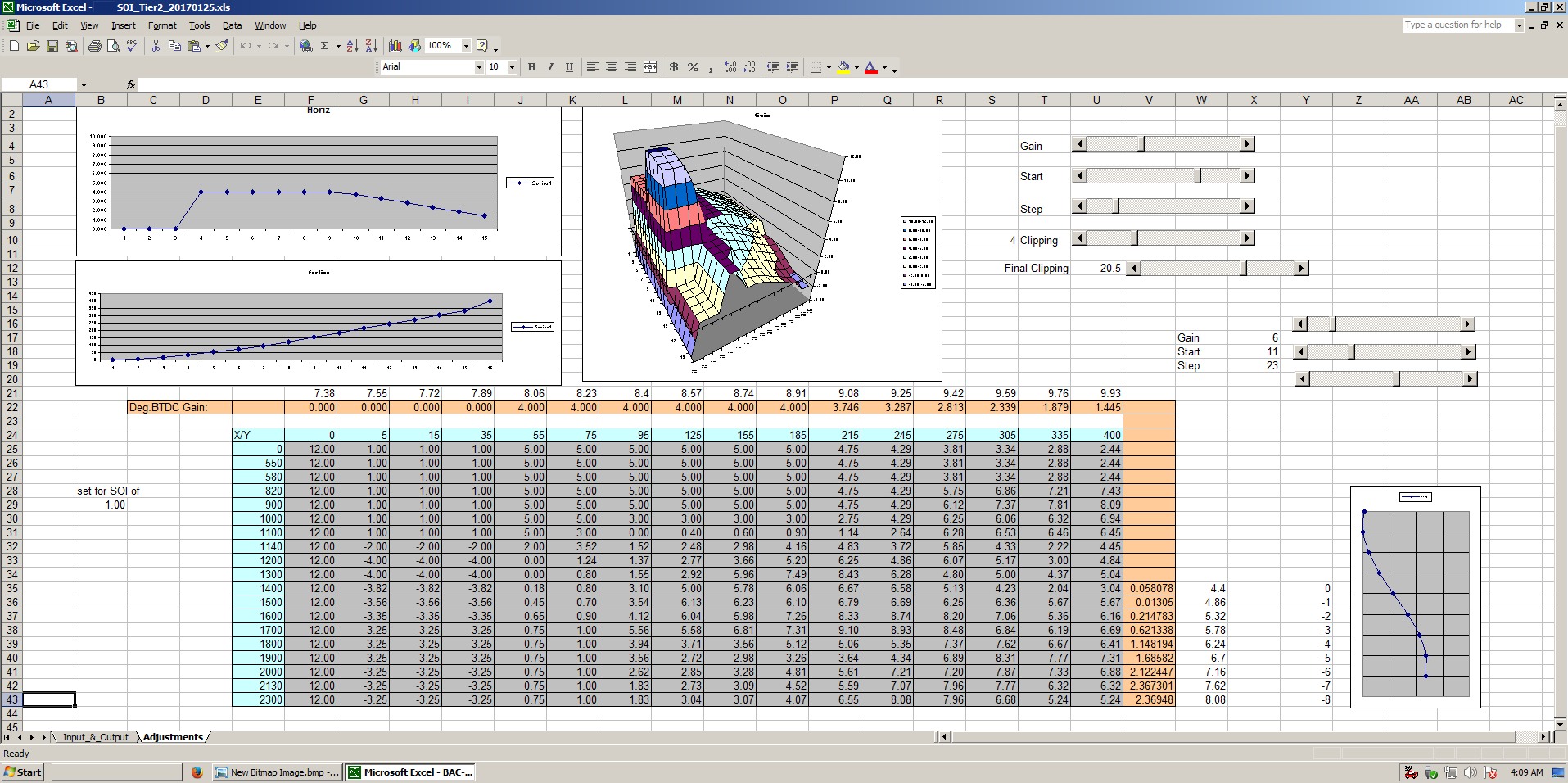Click the Gain scrollbar right arrow

[1247, 144]
